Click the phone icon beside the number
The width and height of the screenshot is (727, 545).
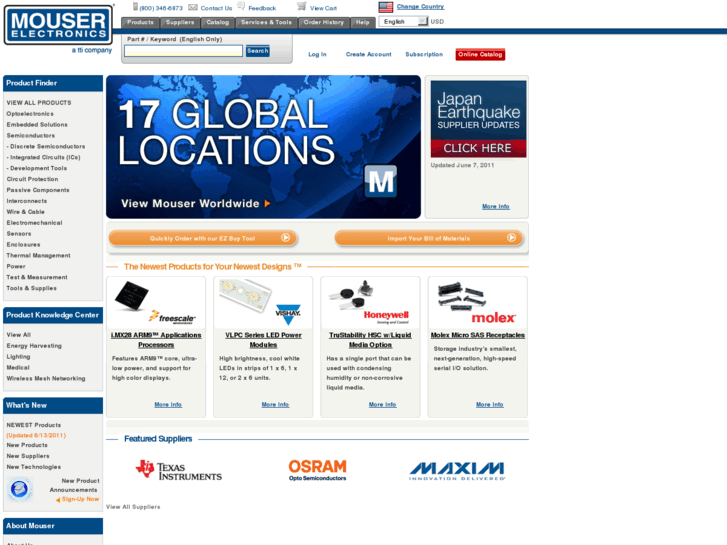click(135, 6)
